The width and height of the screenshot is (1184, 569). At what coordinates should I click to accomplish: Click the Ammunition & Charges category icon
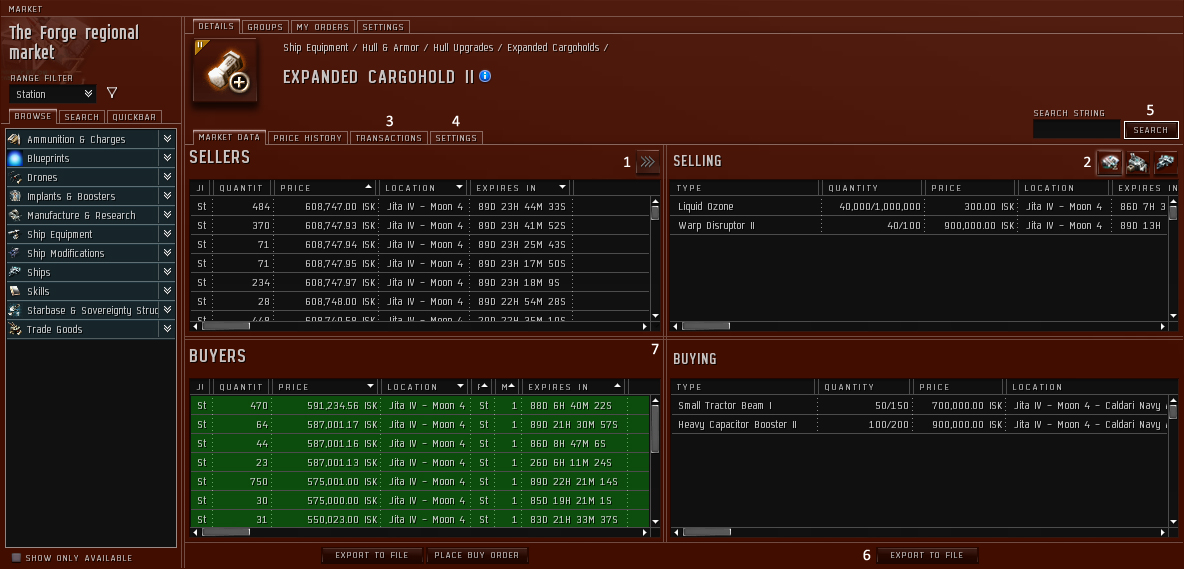(x=15, y=140)
